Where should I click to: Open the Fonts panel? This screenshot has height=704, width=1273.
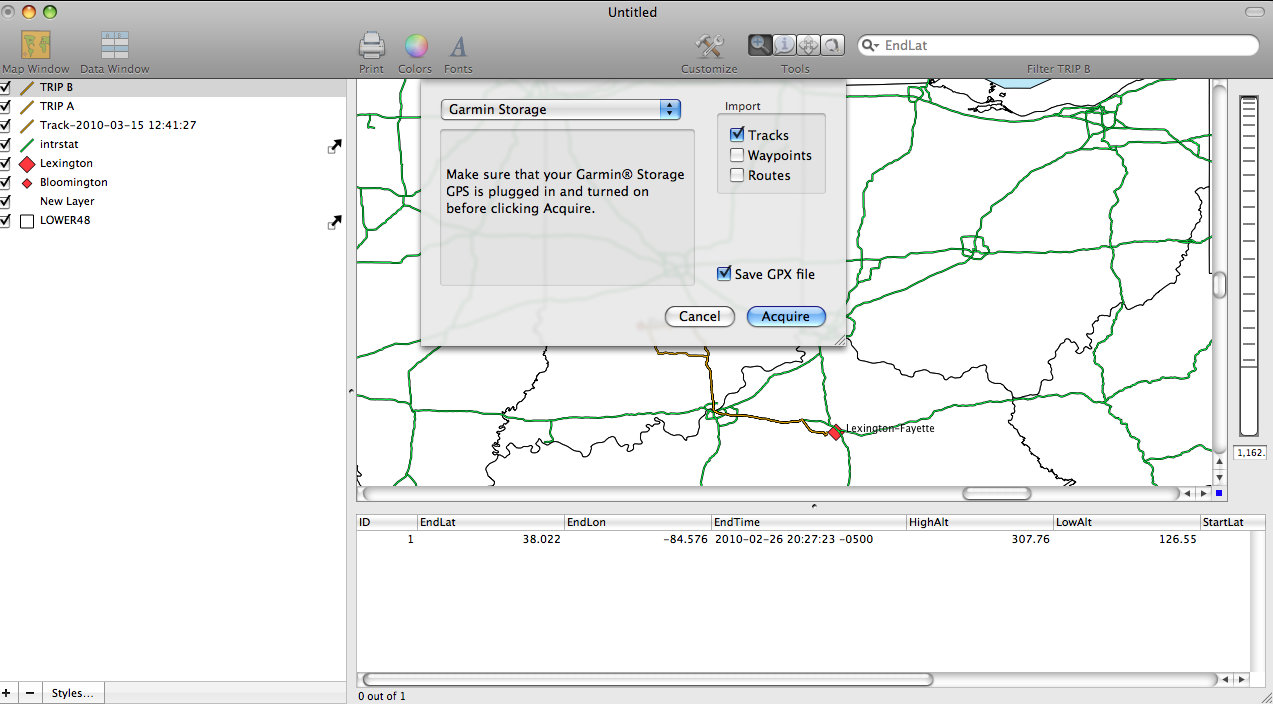click(x=458, y=47)
